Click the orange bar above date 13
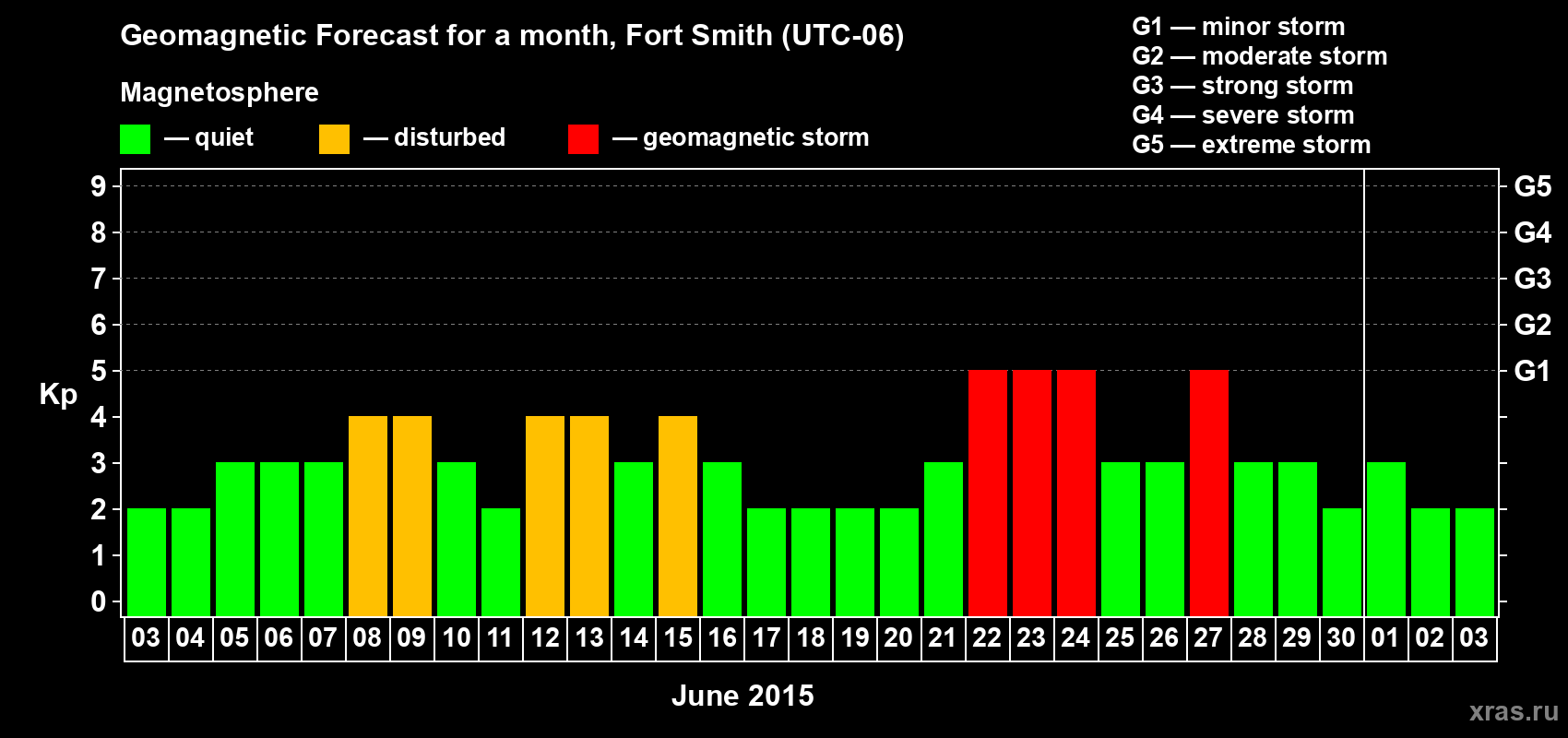The image size is (1568, 738). 589,516
